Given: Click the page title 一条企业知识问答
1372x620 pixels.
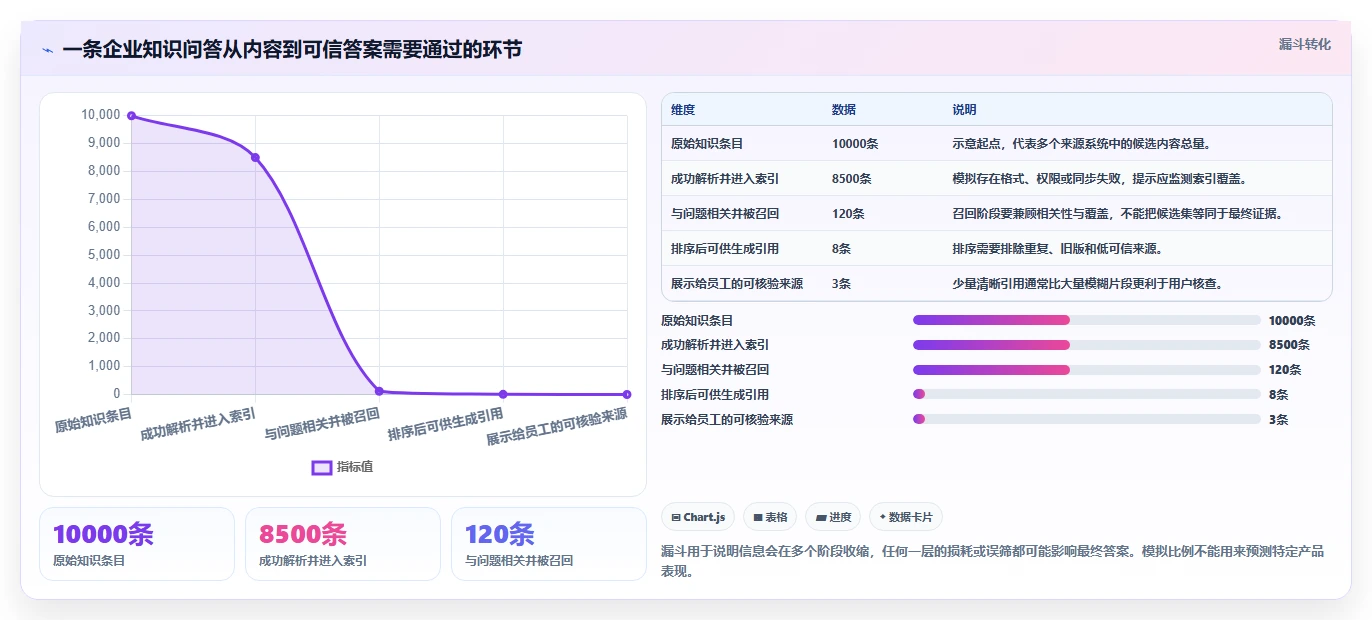Looking at the screenshot, I should click(292, 50).
